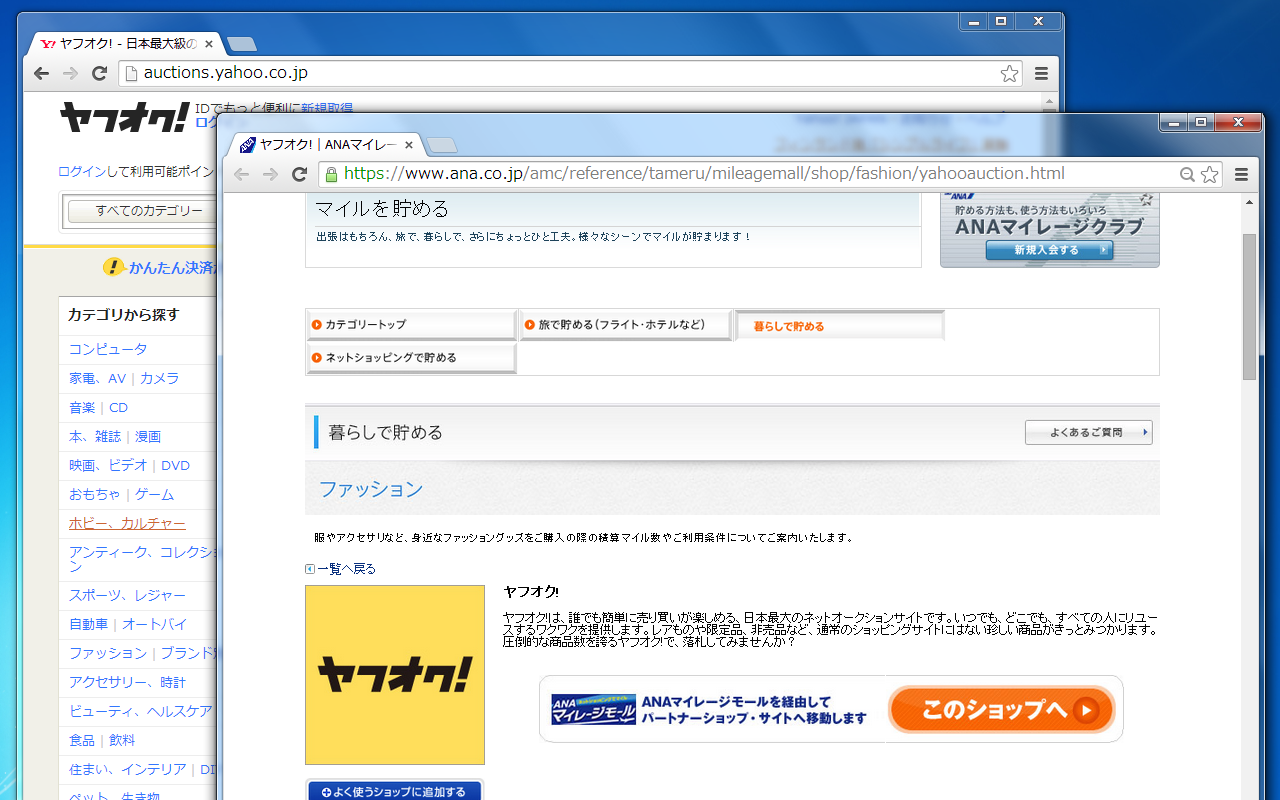
Task: Open カメラ category link
Action: pos(159,378)
